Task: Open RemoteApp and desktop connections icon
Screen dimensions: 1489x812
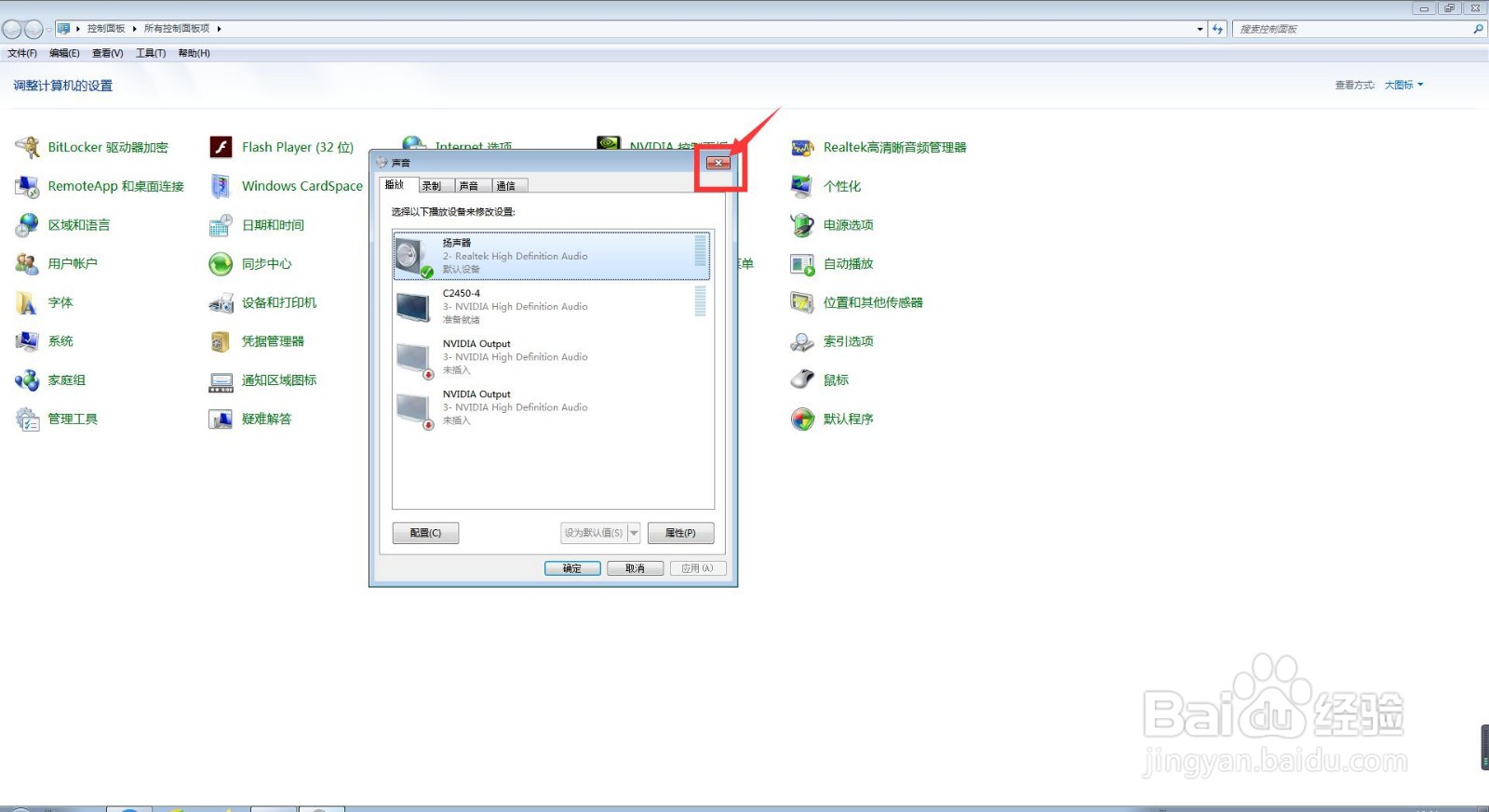Action: (x=27, y=186)
